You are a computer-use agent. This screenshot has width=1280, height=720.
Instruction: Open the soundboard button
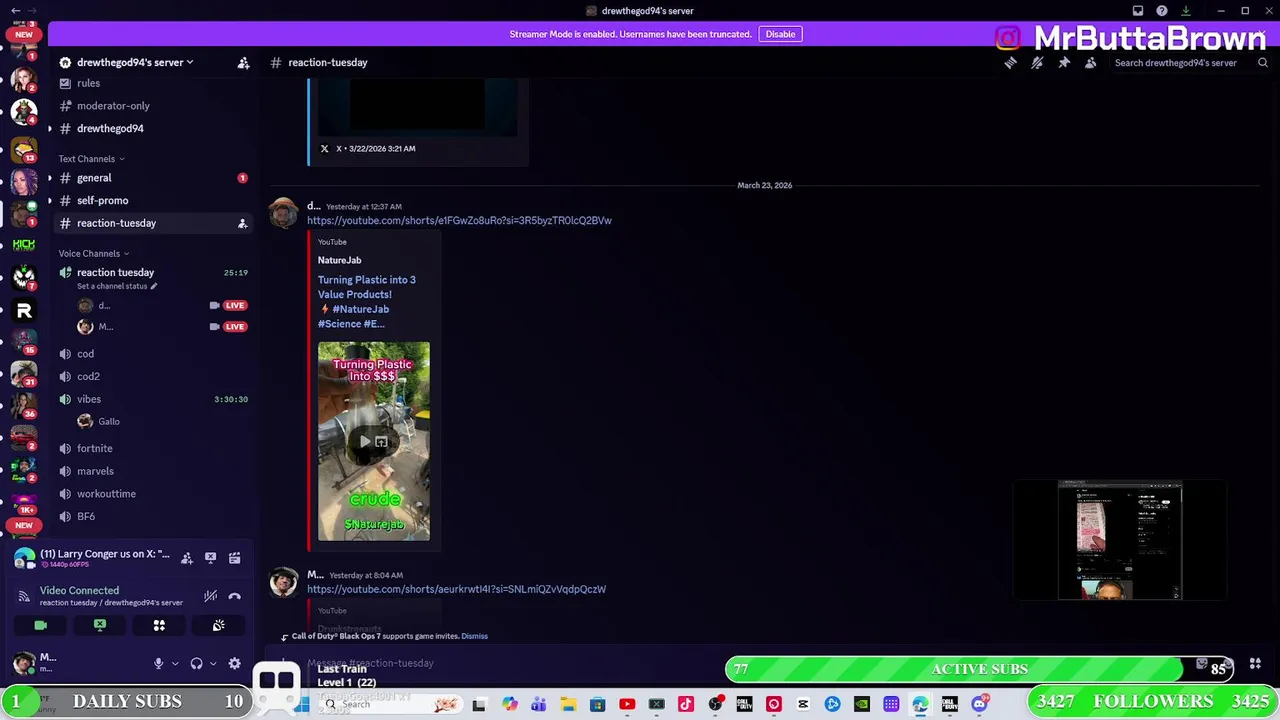(218, 625)
